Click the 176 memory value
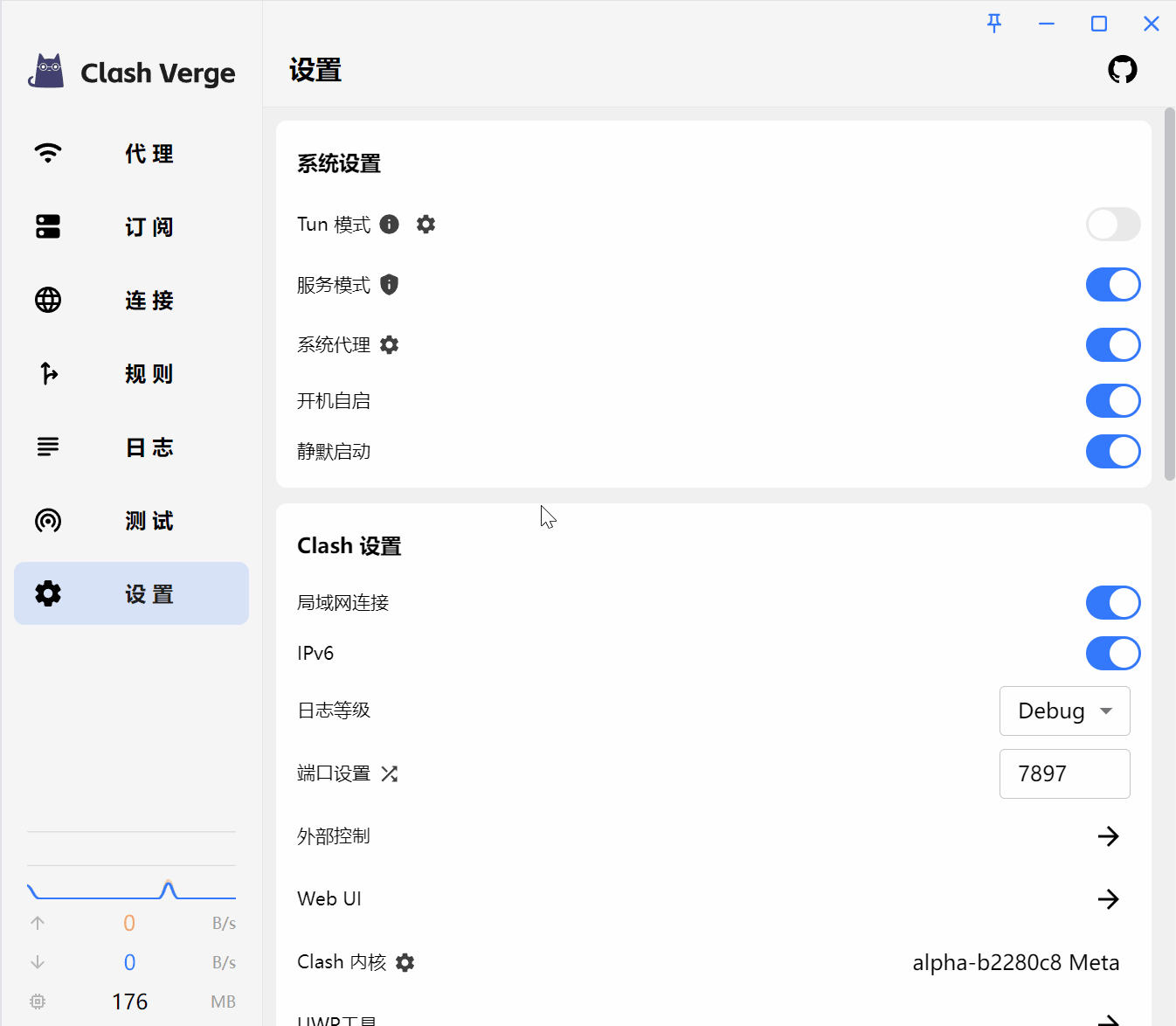Viewport: 1176px width, 1026px height. click(129, 1002)
